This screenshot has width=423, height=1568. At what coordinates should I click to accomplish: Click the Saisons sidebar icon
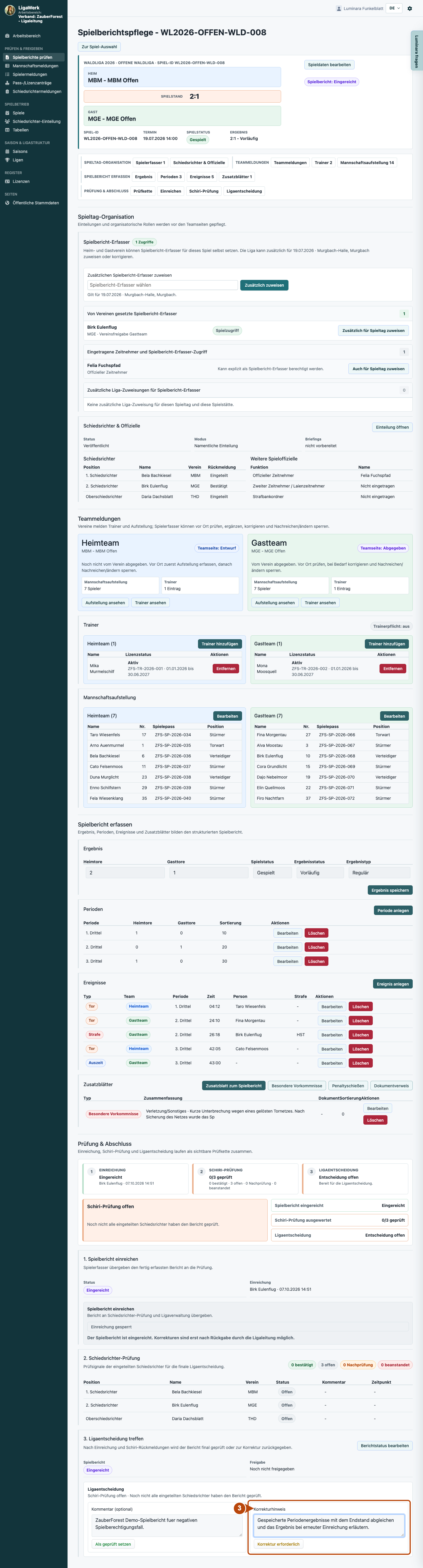pos(7,151)
